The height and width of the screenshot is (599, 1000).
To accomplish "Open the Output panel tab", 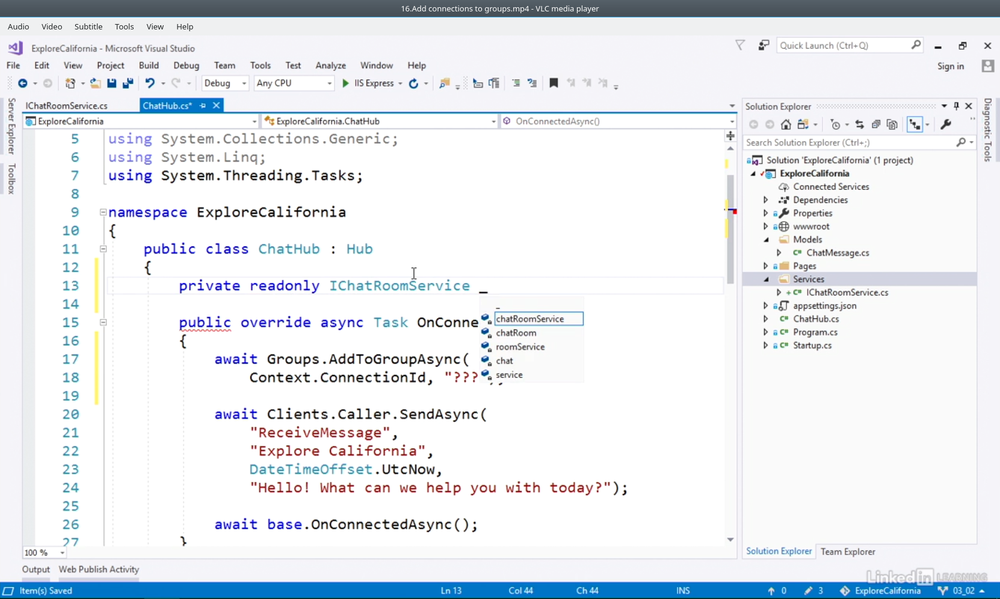I will pyautogui.click(x=36, y=570).
